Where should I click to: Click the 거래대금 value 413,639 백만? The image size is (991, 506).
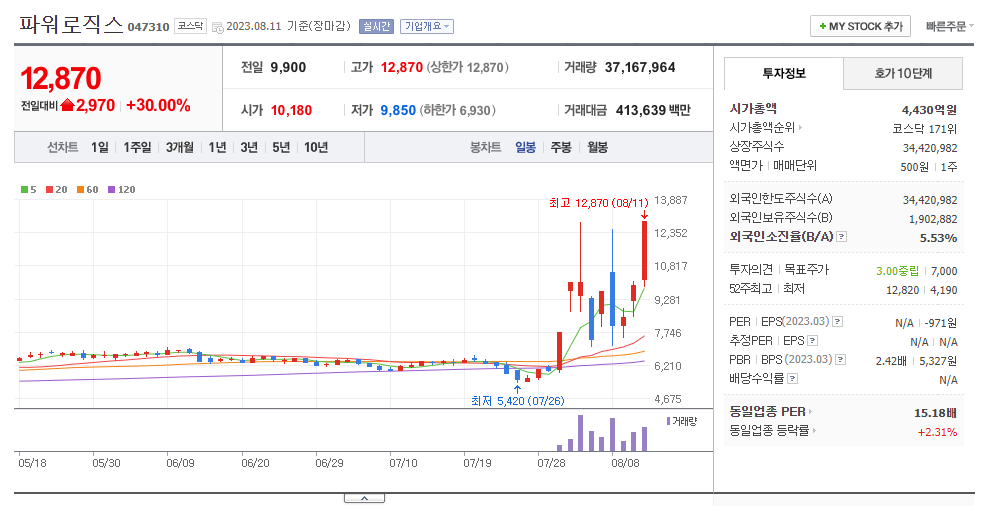(653, 111)
